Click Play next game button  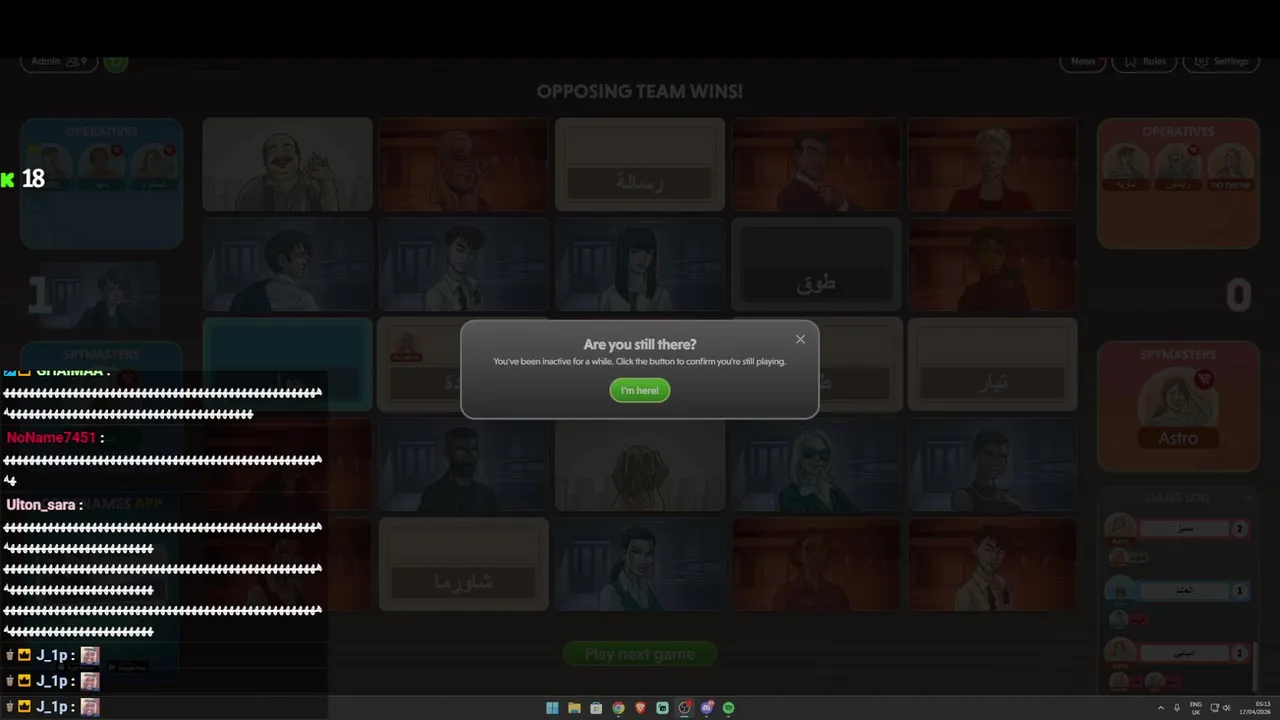tap(640, 654)
